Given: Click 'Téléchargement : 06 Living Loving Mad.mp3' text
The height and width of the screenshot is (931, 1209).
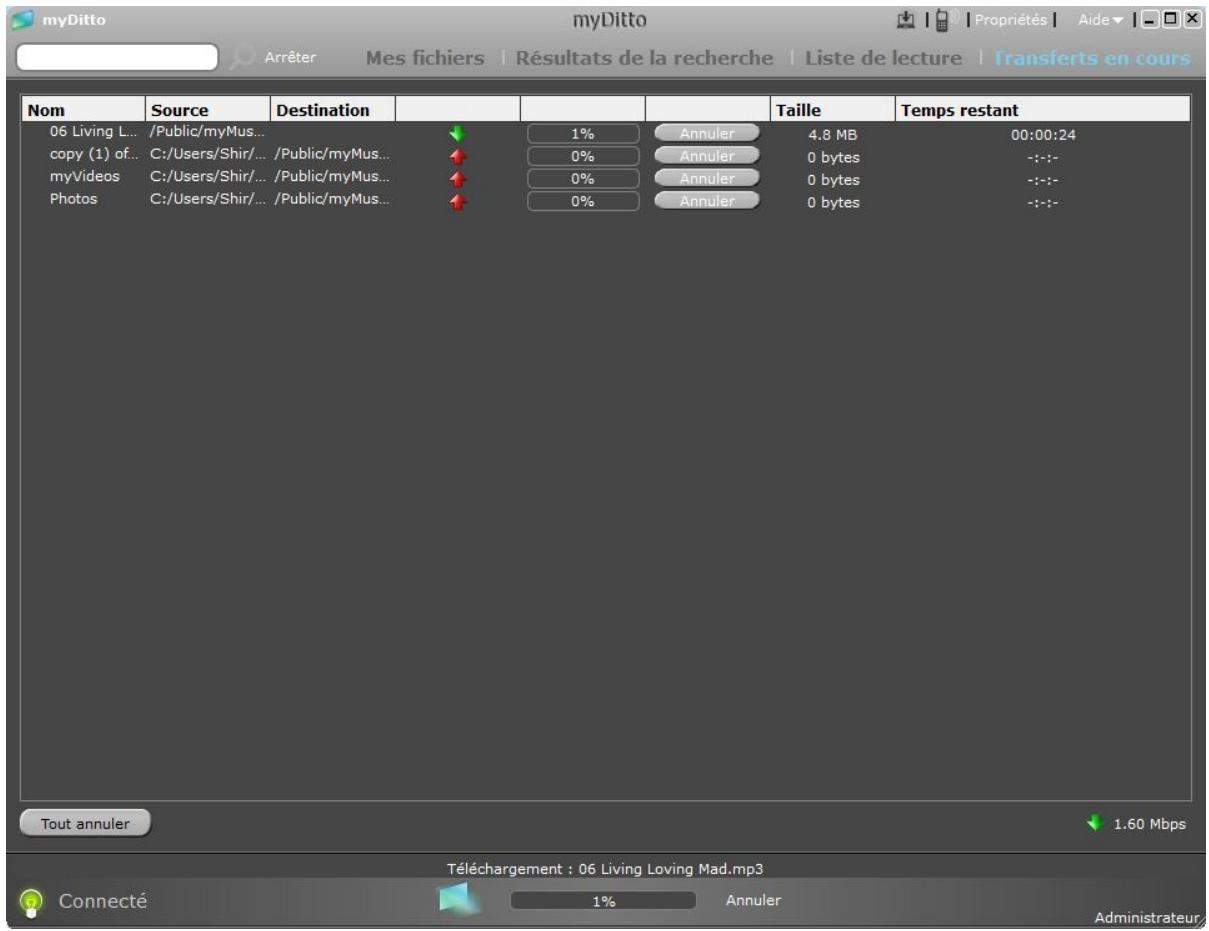Looking at the screenshot, I should click(x=605, y=867).
